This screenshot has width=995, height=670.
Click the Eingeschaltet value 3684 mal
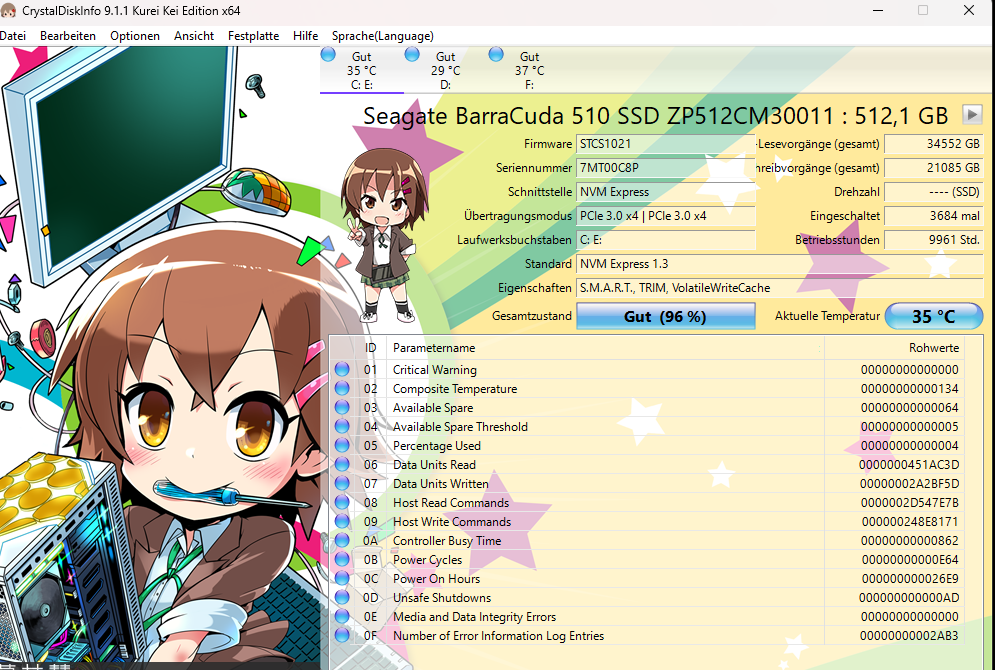933,216
